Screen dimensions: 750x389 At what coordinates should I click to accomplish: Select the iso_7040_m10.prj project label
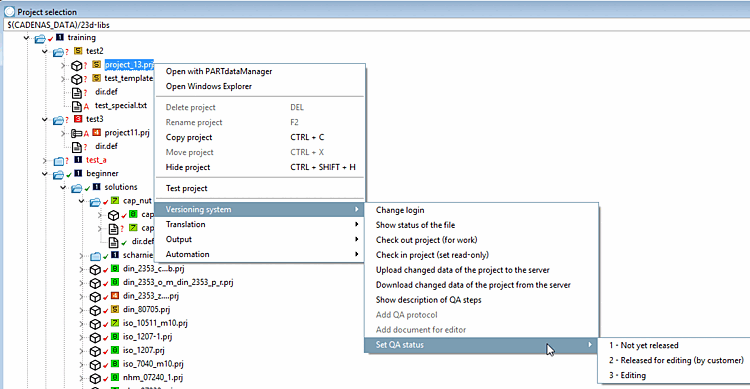(153, 364)
